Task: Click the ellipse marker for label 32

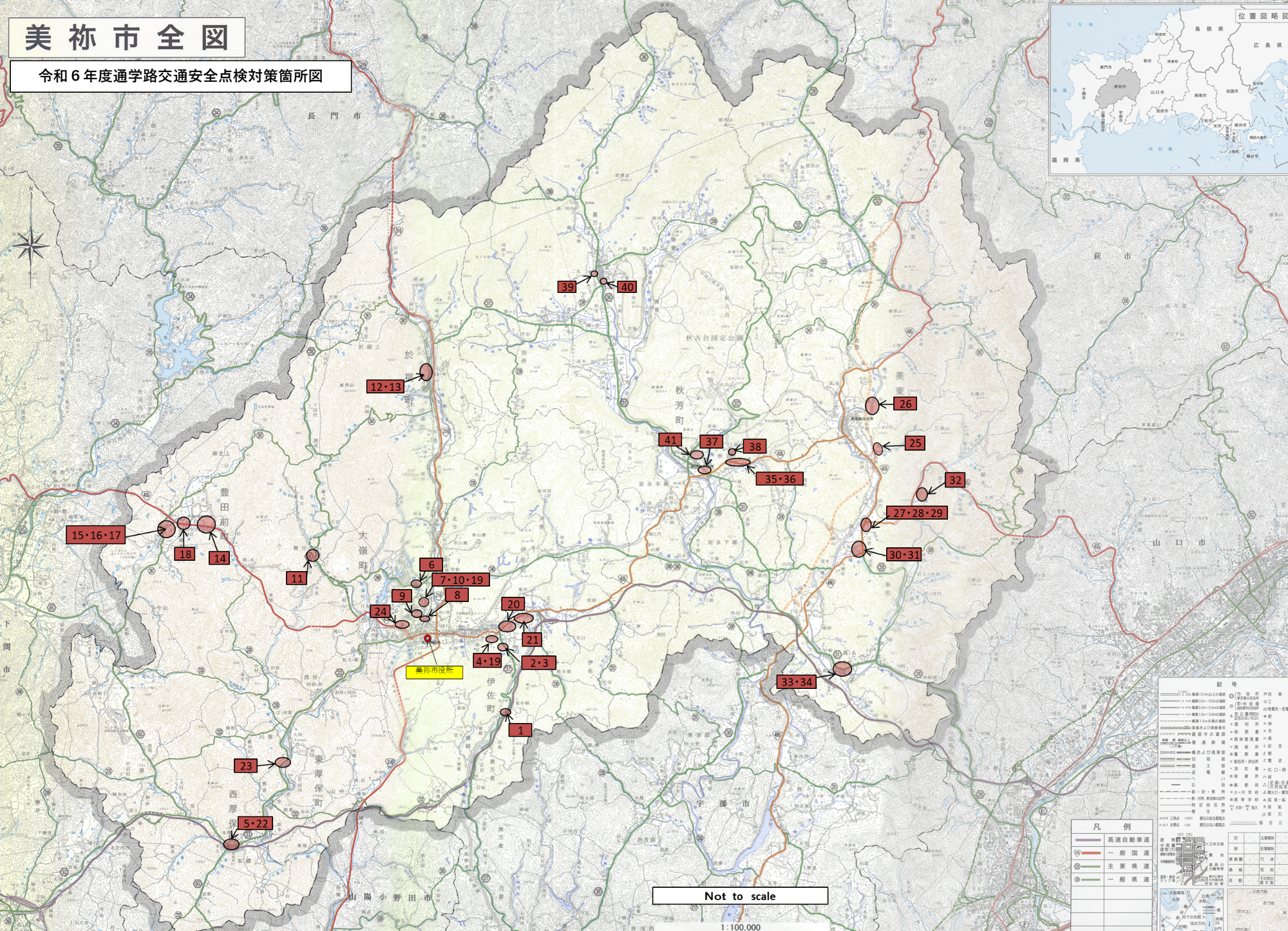Action: [x=922, y=494]
